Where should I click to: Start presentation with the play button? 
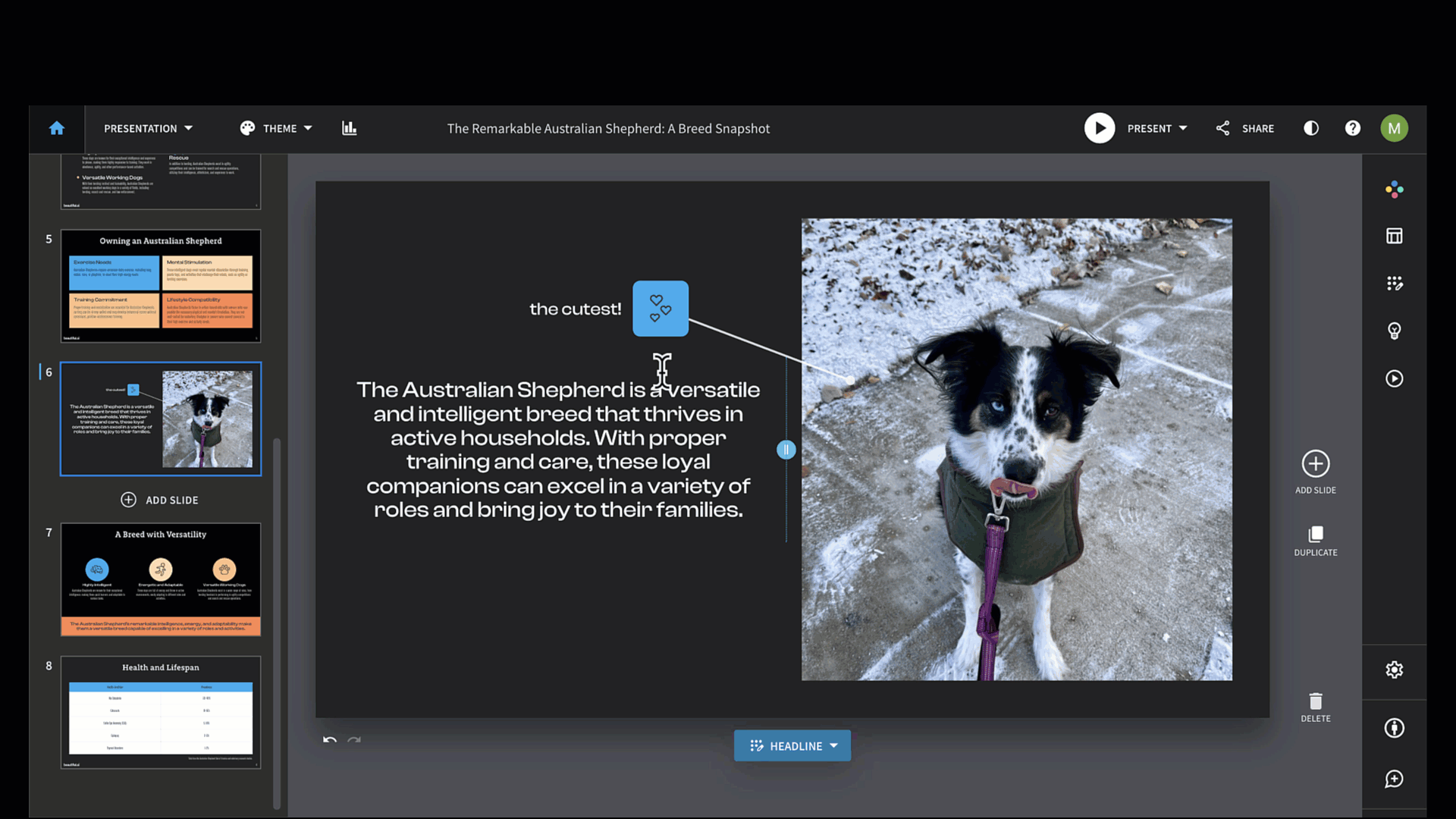point(1100,128)
